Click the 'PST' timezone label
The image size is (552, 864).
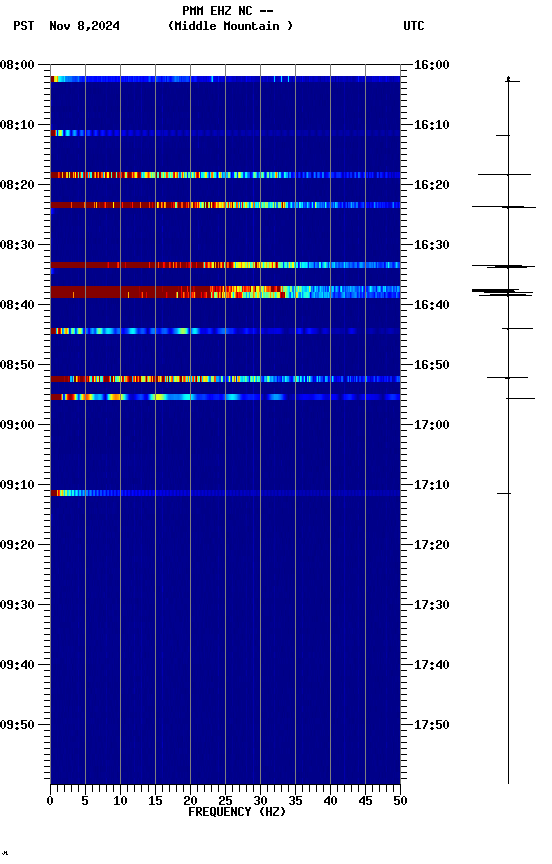(x=24, y=26)
